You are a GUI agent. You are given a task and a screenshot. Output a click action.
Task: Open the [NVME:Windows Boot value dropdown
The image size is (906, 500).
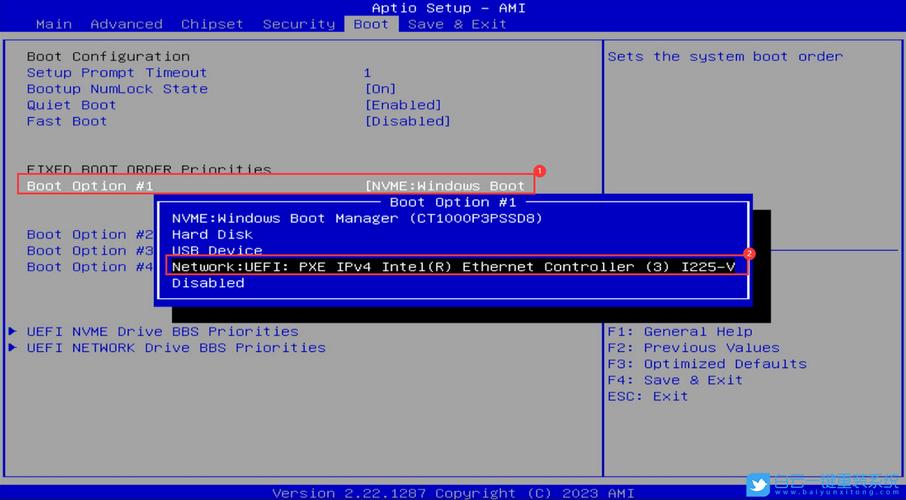[x=445, y=186]
